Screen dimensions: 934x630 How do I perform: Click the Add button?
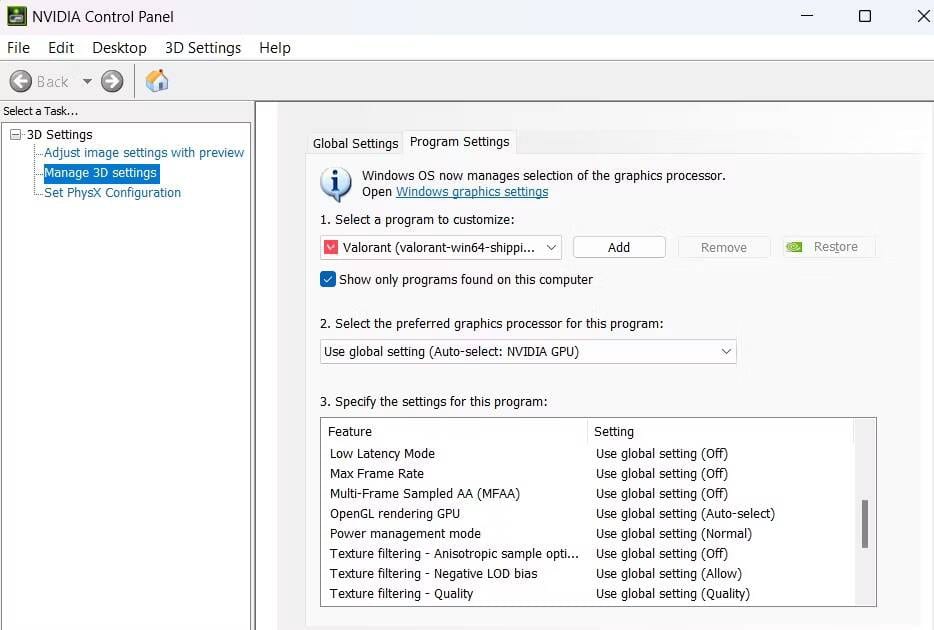[x=619, y=246]
